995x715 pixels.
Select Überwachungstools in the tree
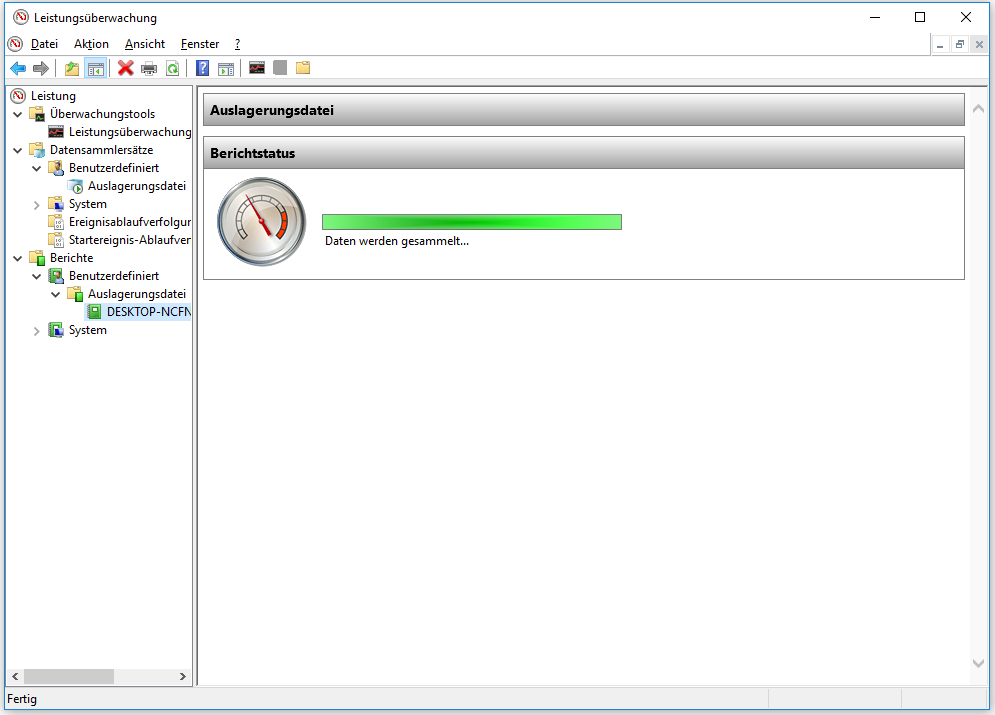[102, 114]
